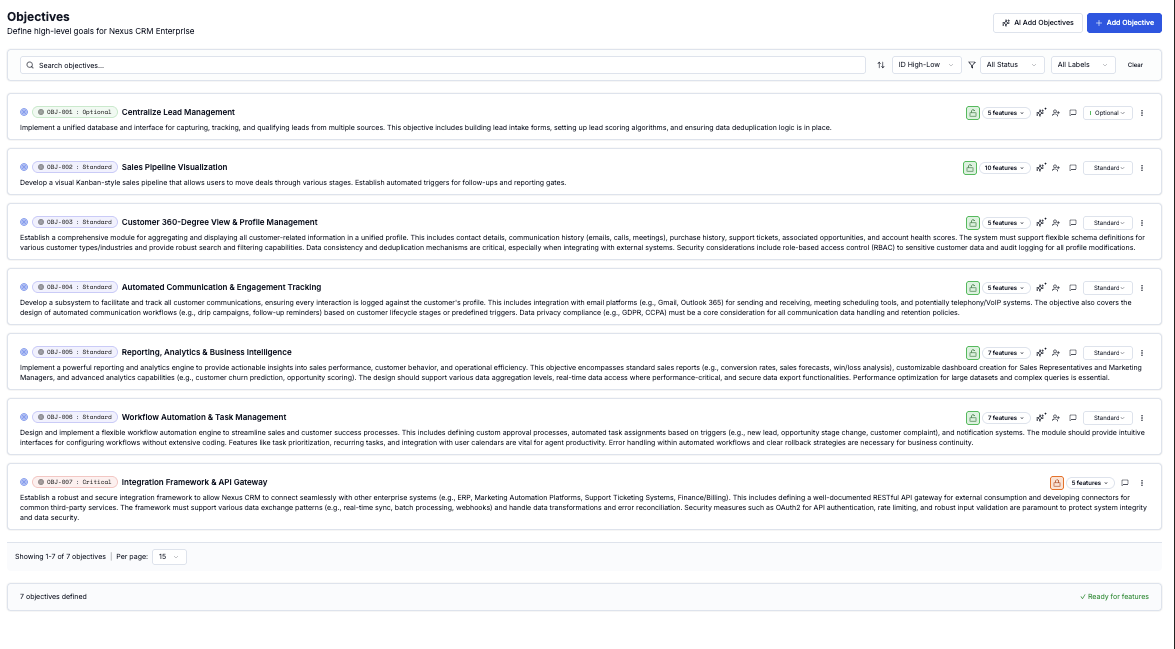Viewport: 1175px width, 649px height.
Task: Open the Workflow Automation & Task Management title
Action: [204, 417]
